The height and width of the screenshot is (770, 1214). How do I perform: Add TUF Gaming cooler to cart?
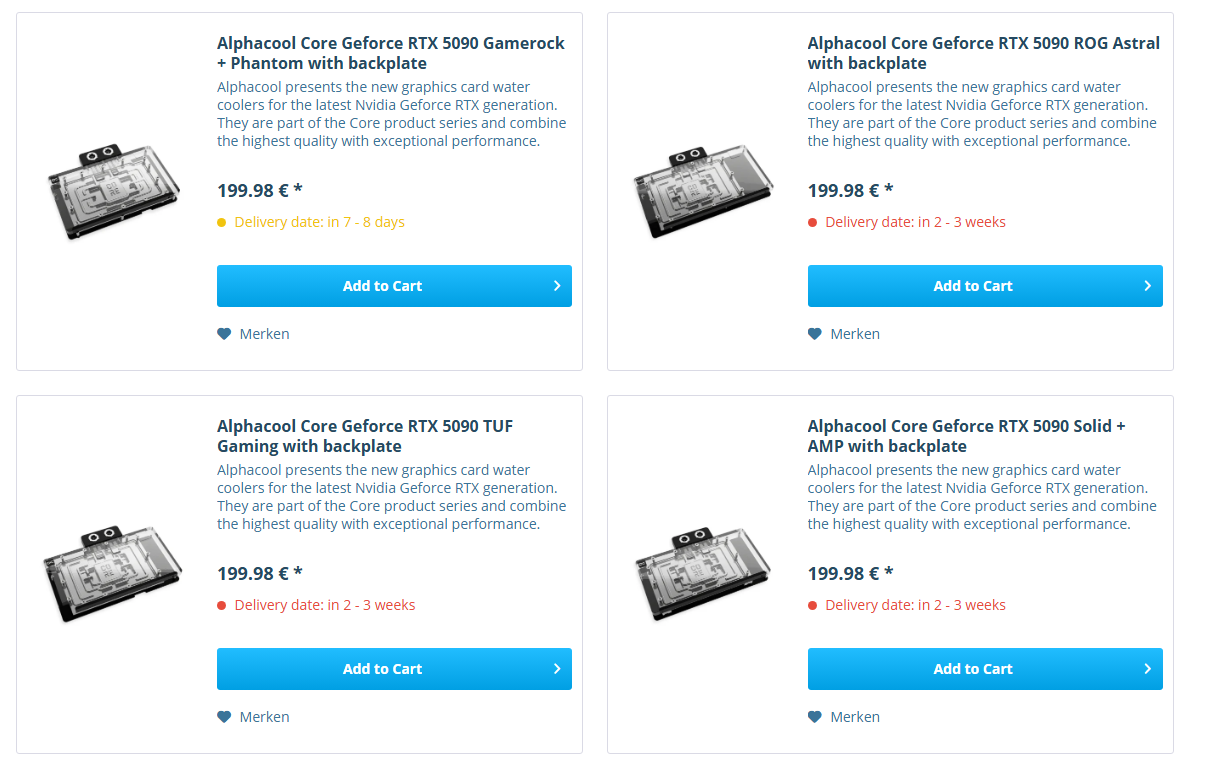[394, 669]
